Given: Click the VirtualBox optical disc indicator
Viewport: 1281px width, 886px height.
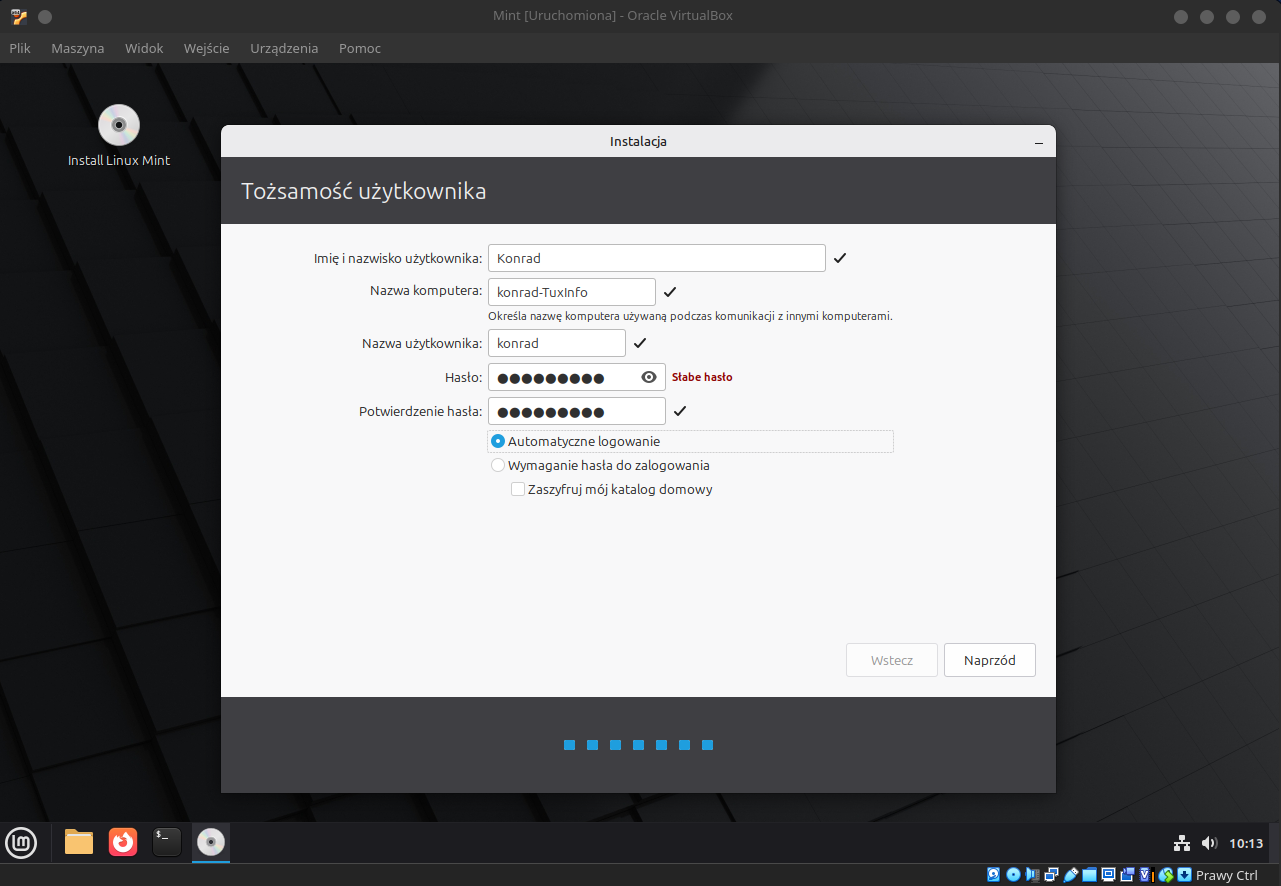Looking at the screenshot, I should [1013, 875].
